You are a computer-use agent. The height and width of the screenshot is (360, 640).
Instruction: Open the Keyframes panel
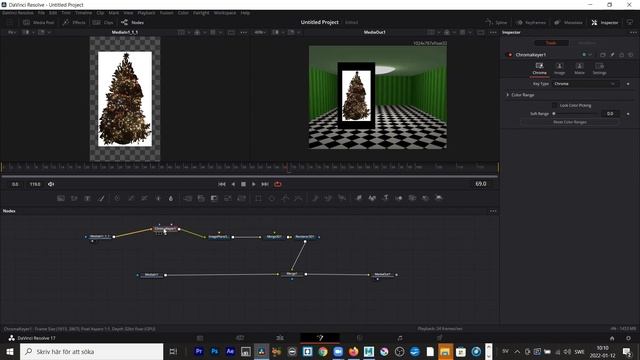tap(531, 22)
